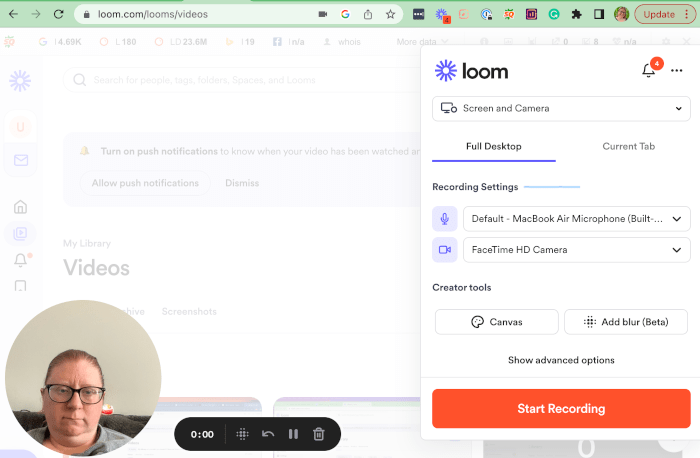Click the Loom logo in popup
This screenshot has height=458, width=700.
pyautogui.click(x=471, y=71)
